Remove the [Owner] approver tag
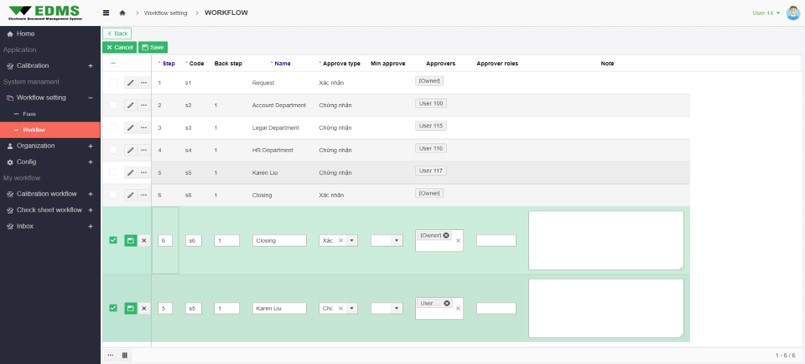805x364 pixels. click(x=446, y=235)
